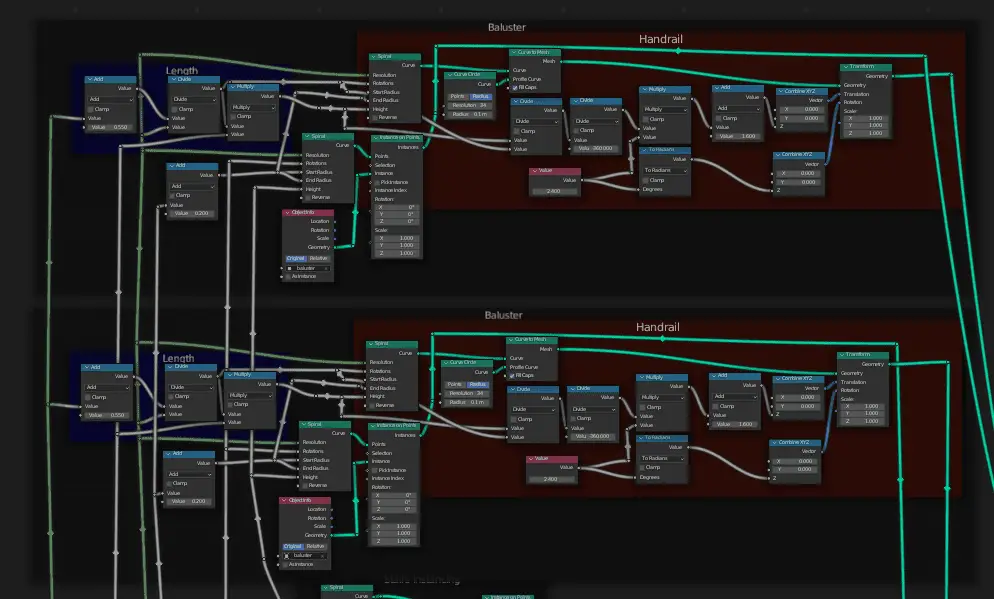
Task: Clear baluster object on upper Object Info node
Action: 326,268
